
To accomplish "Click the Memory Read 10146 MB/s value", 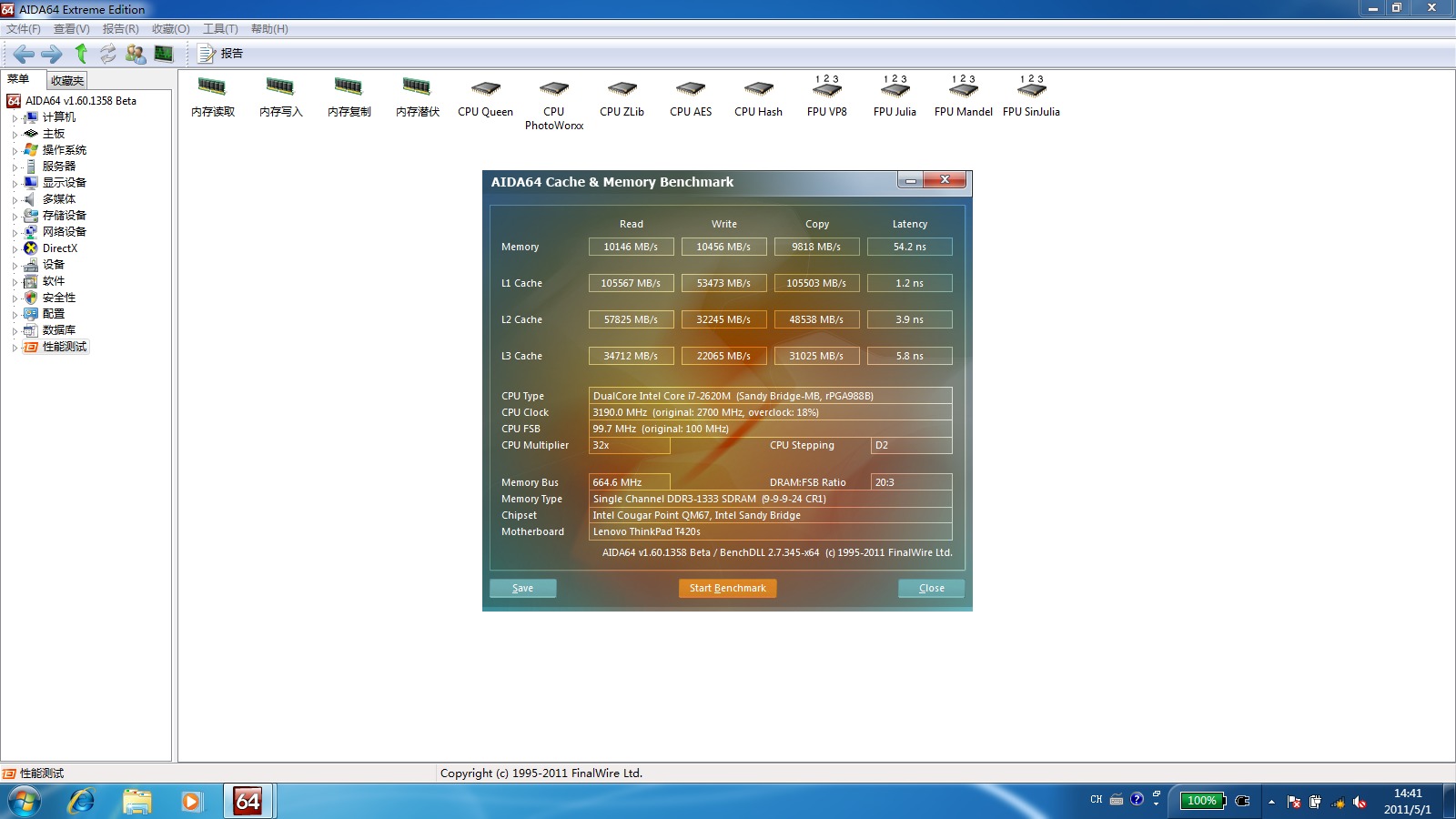I will (631, 247).
